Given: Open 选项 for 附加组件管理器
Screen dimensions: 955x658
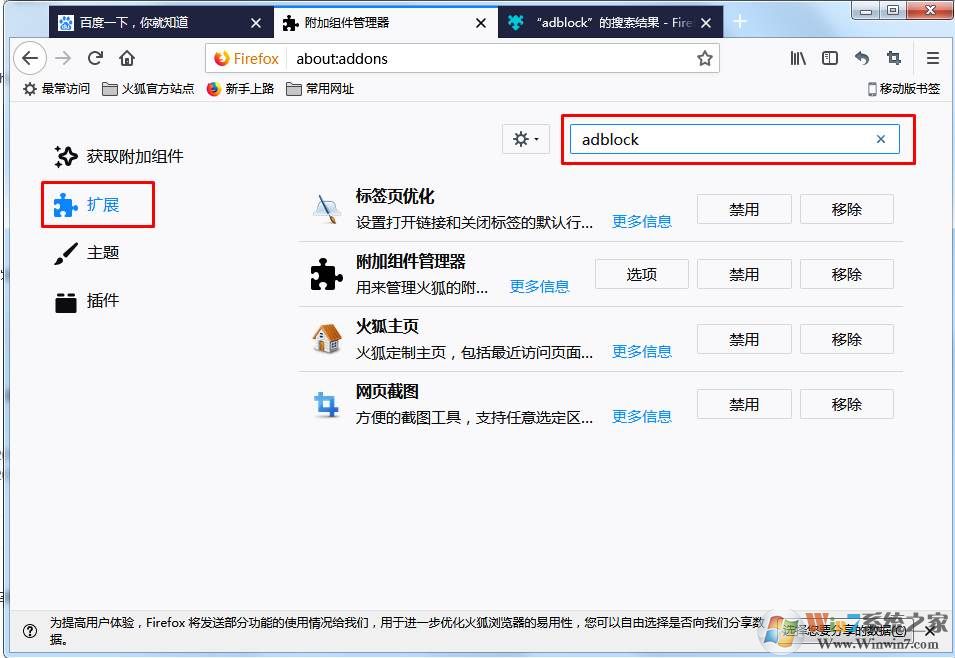Looking at the screenshot, I should (x=641, y=273).
